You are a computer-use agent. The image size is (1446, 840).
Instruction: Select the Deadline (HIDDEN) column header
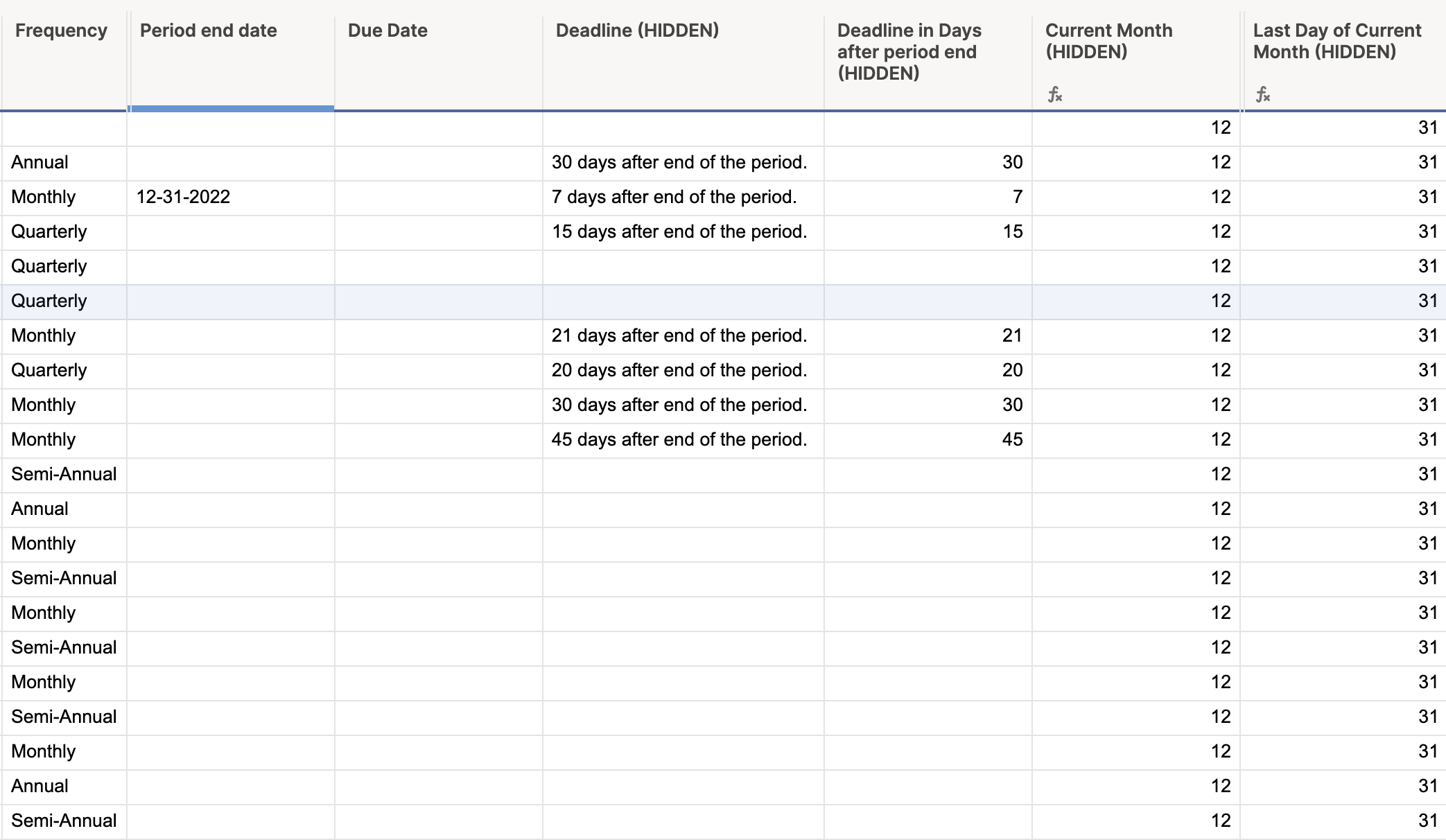pyautogui.click(x=638, y=30)
